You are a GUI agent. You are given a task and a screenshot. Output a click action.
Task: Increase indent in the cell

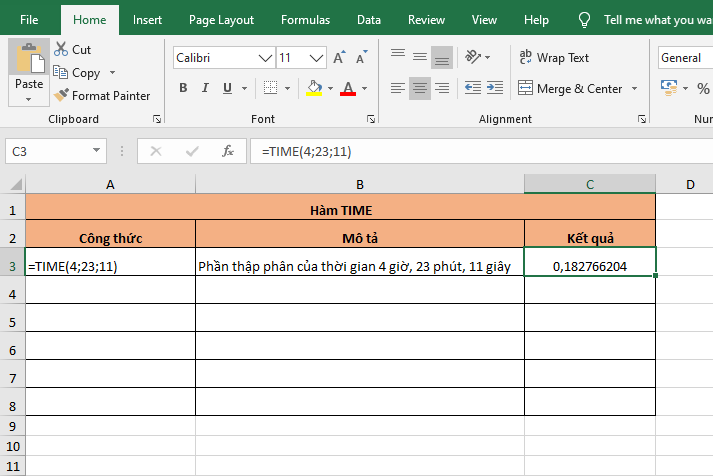click(x=495, y=87)
